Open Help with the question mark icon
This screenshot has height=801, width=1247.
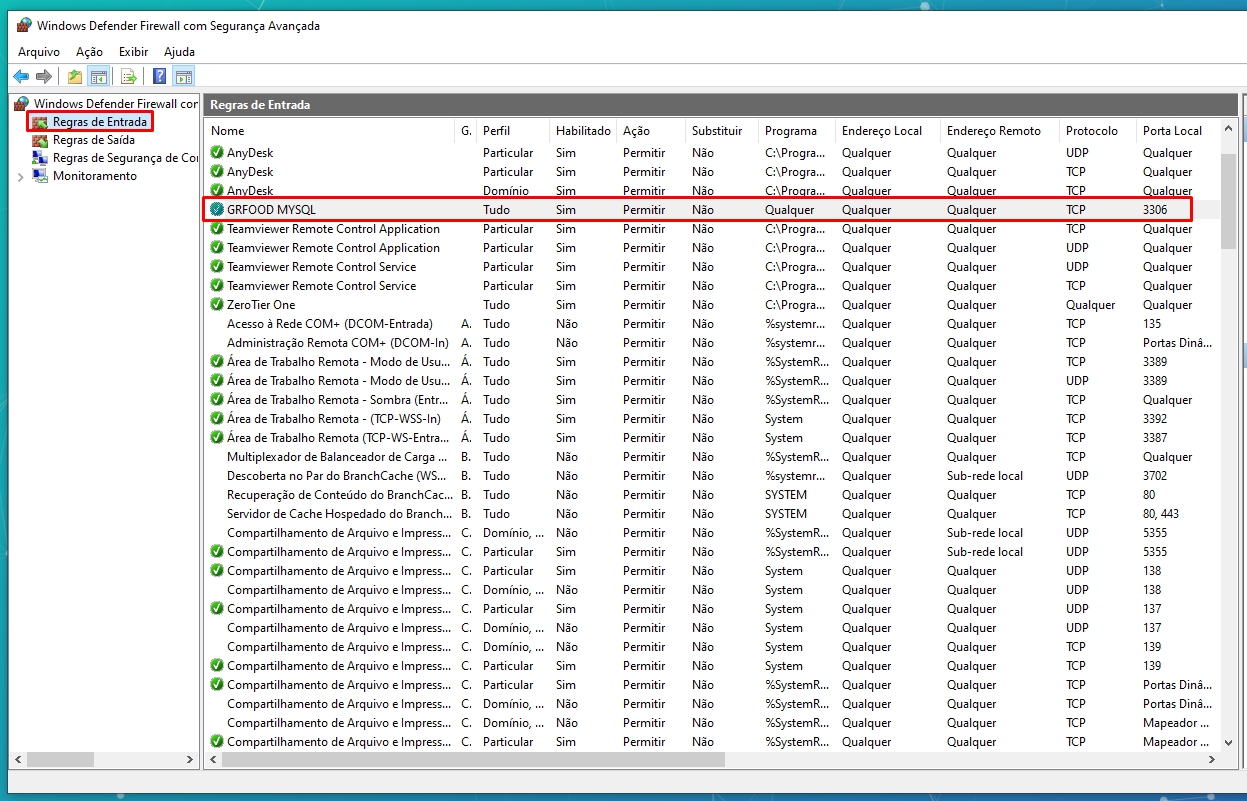160,76
